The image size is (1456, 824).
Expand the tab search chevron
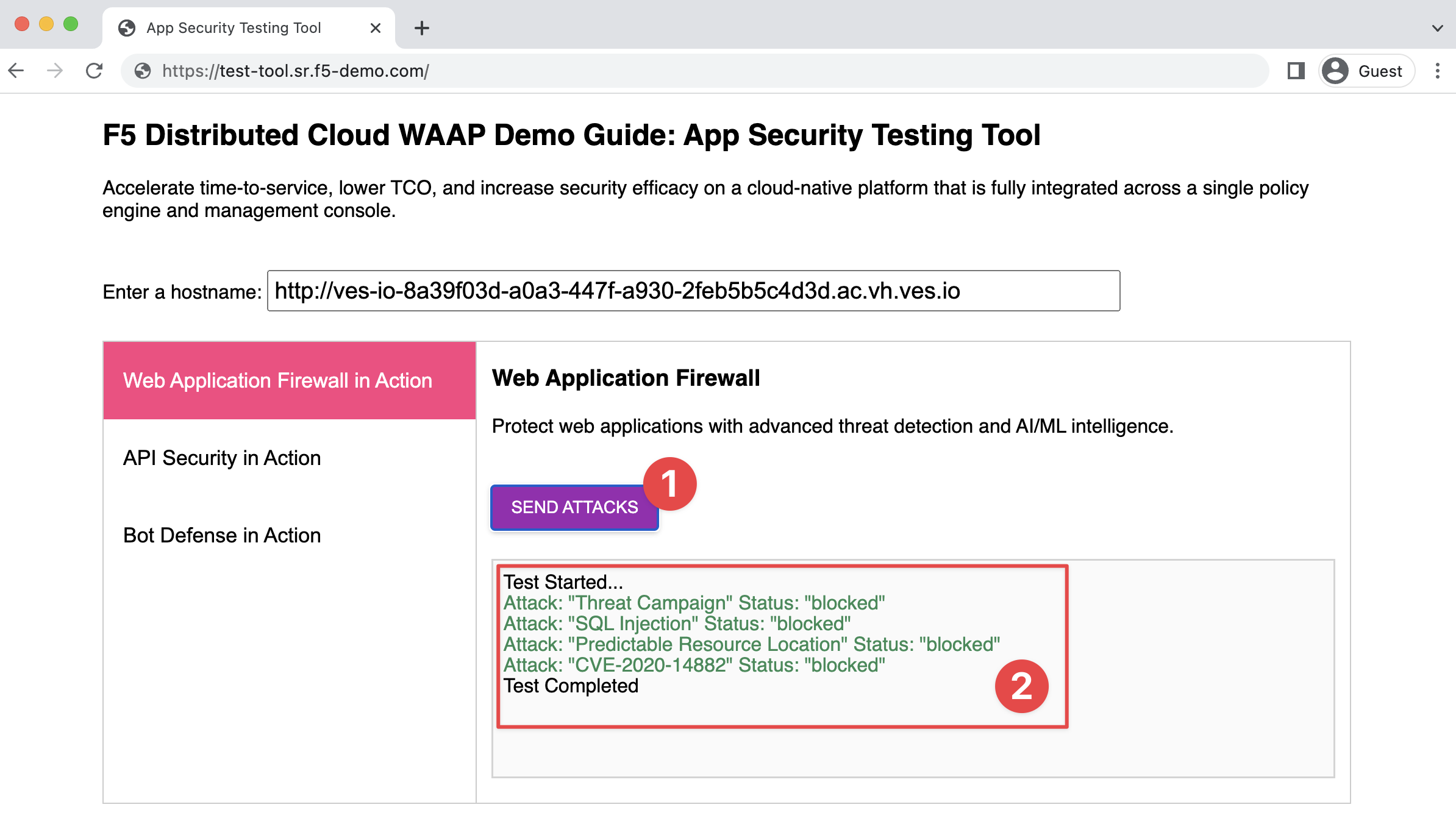[x=1437, y=28]
